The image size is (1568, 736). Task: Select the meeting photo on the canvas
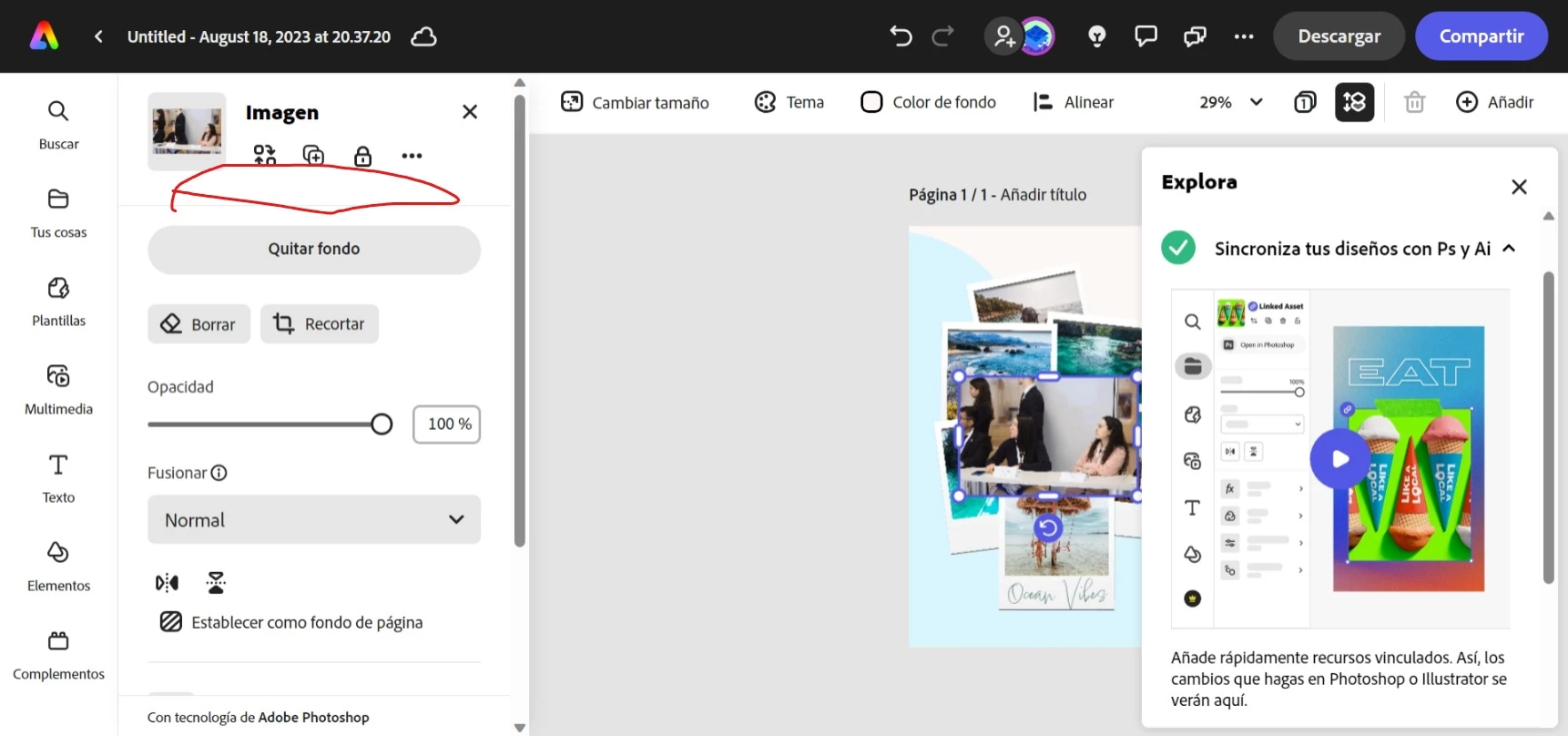[1047, 435]
